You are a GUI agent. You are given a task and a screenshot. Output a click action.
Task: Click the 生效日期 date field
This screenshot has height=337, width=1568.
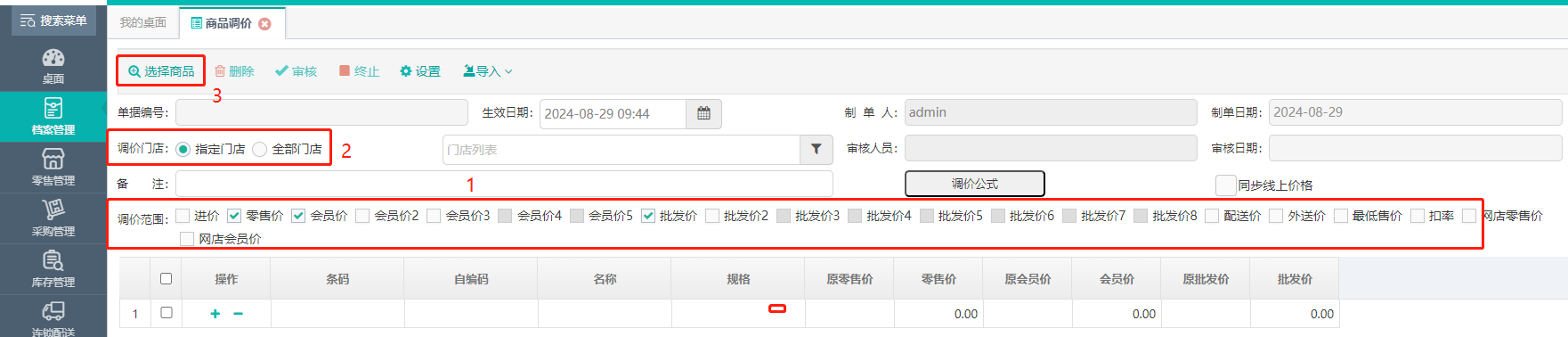[x=613, y=114]
